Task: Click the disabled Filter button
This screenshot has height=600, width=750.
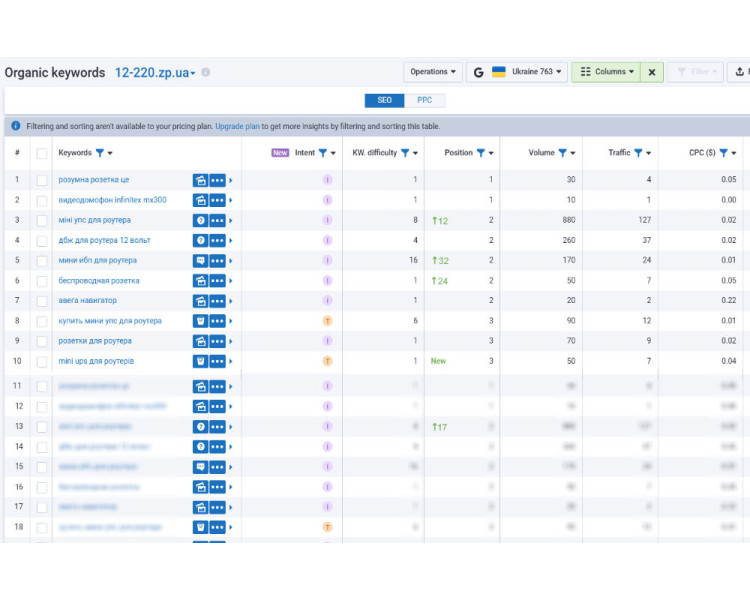Action: 697,72
